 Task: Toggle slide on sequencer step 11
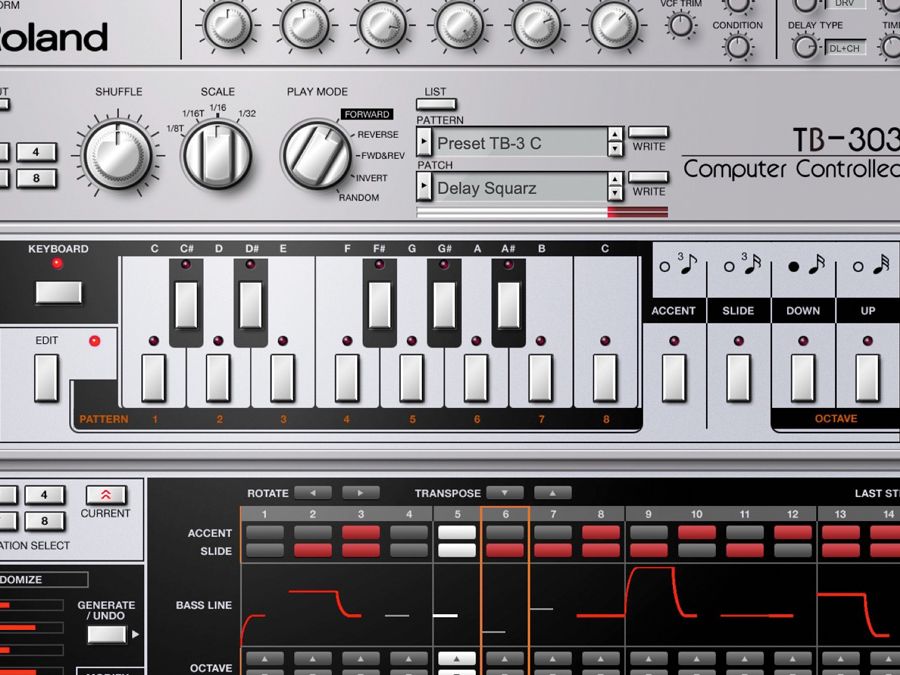(x=744, y=551)
